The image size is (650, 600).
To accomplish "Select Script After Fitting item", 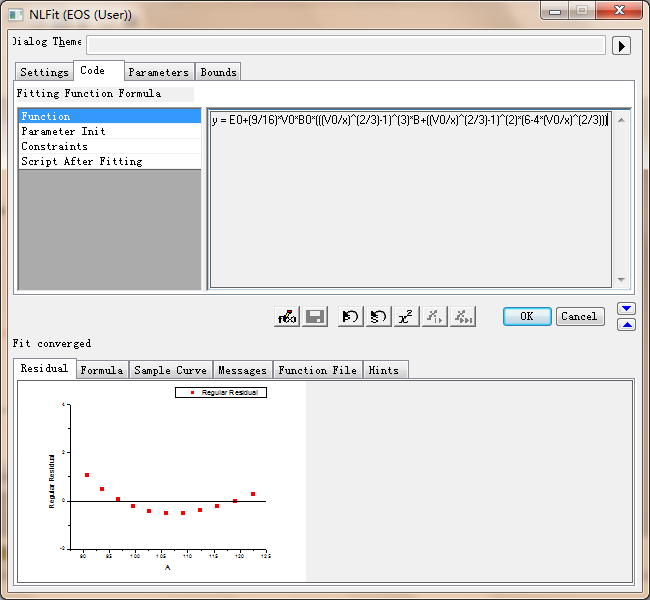I will click(x=110, y=161).
